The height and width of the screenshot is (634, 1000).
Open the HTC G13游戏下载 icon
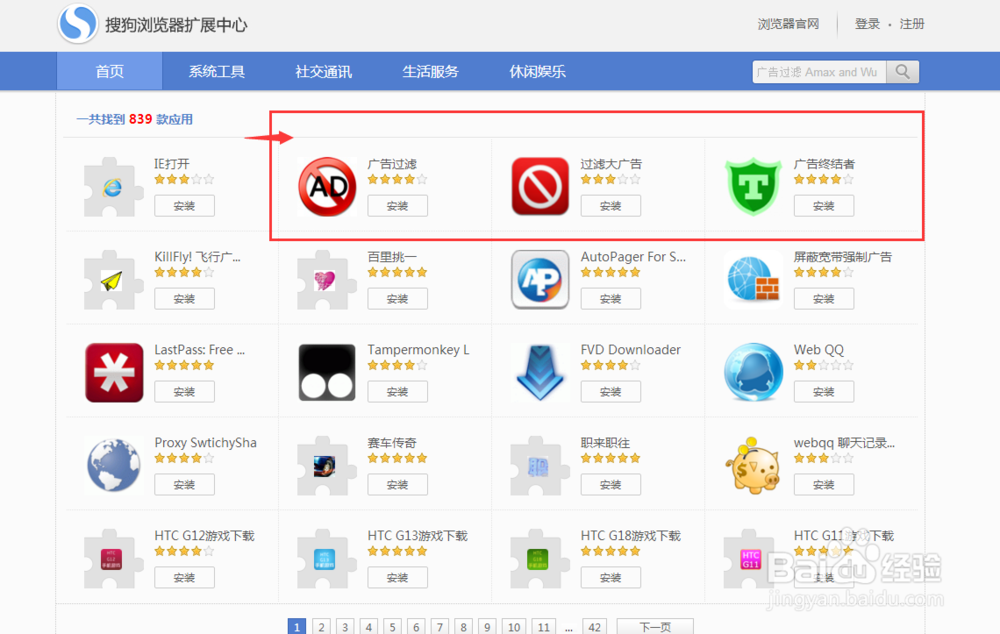pyautogui.click(x=325, y=559)
